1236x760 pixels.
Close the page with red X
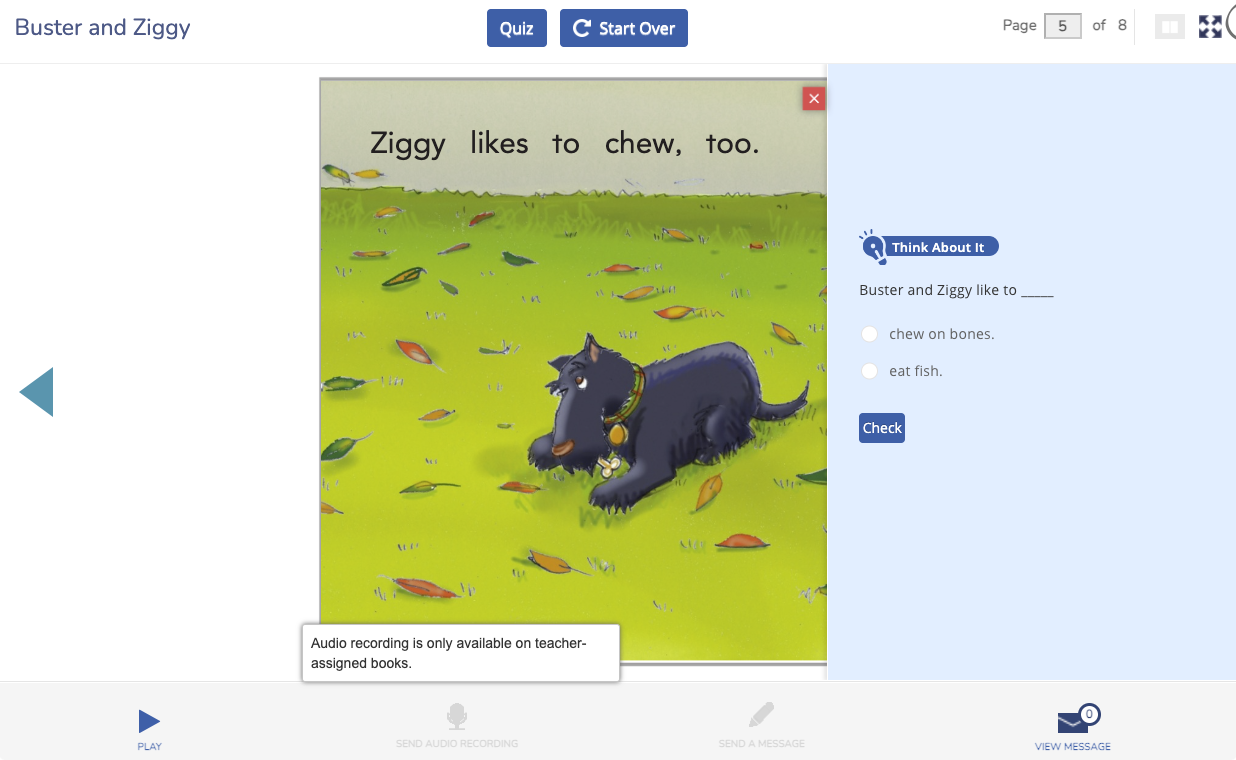point(814,98)
